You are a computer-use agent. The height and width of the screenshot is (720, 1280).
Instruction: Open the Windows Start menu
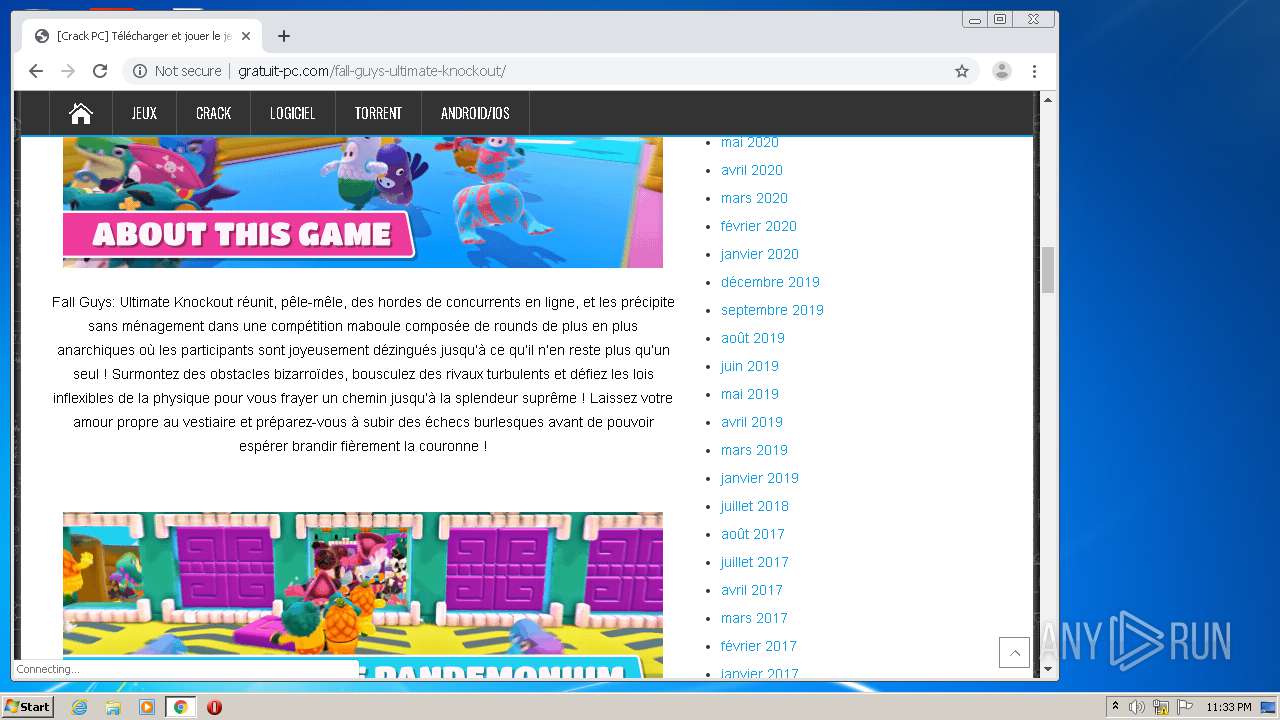(x=27, y=707)
